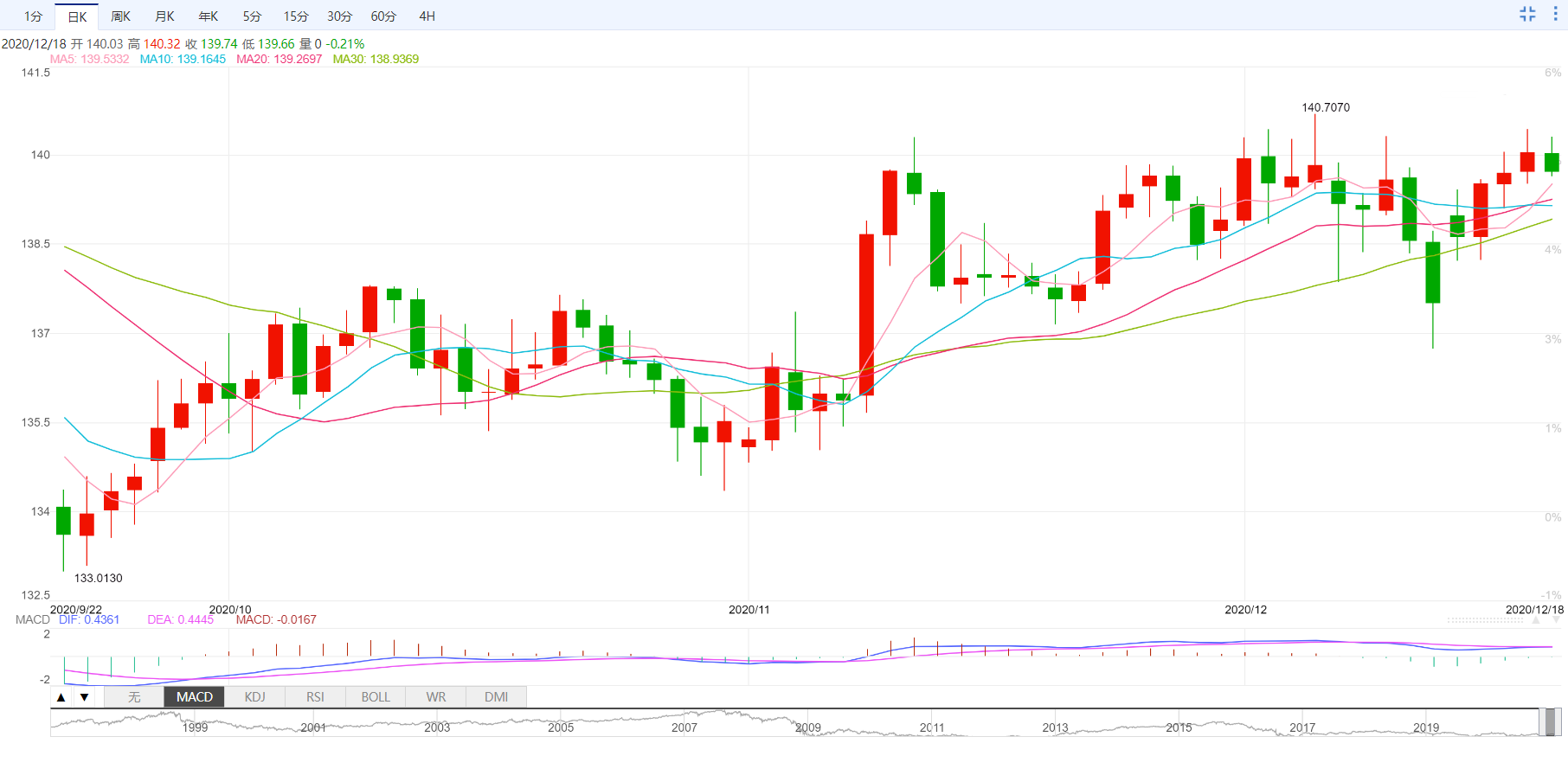Click the MA20: 139.2697 legend label
Screen dimensions: 1568x769
pyautogui.click(x=280, y=59)
